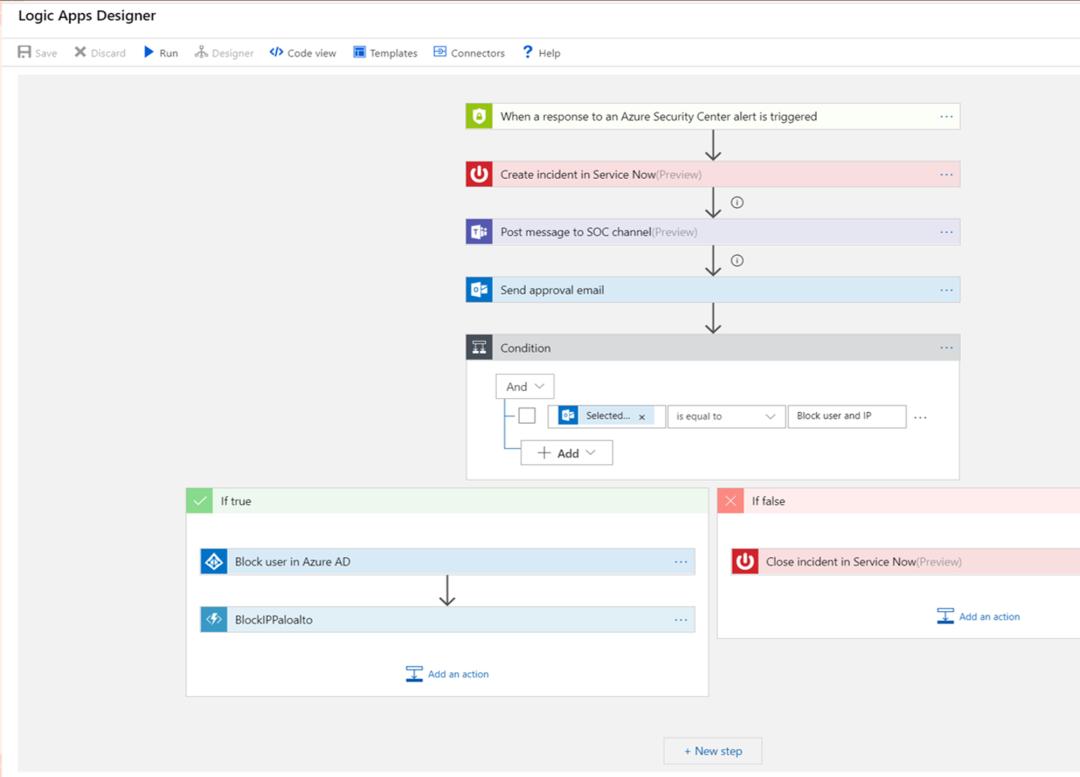Image resolution: width=1080 pixels, height=777 pixels.
Task: Expand the Block user in Azure AD step
Action: point(448,561)
